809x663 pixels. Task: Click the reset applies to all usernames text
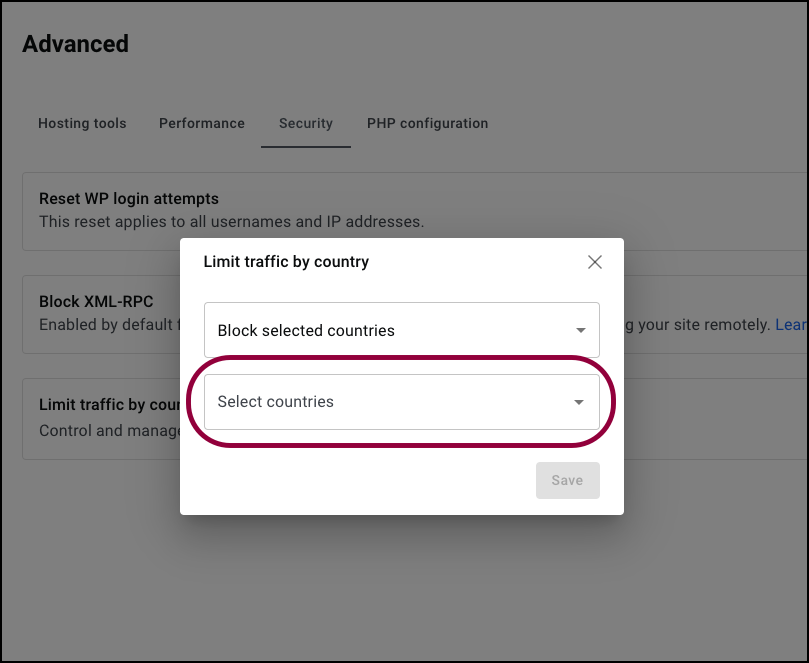(232, 222)
